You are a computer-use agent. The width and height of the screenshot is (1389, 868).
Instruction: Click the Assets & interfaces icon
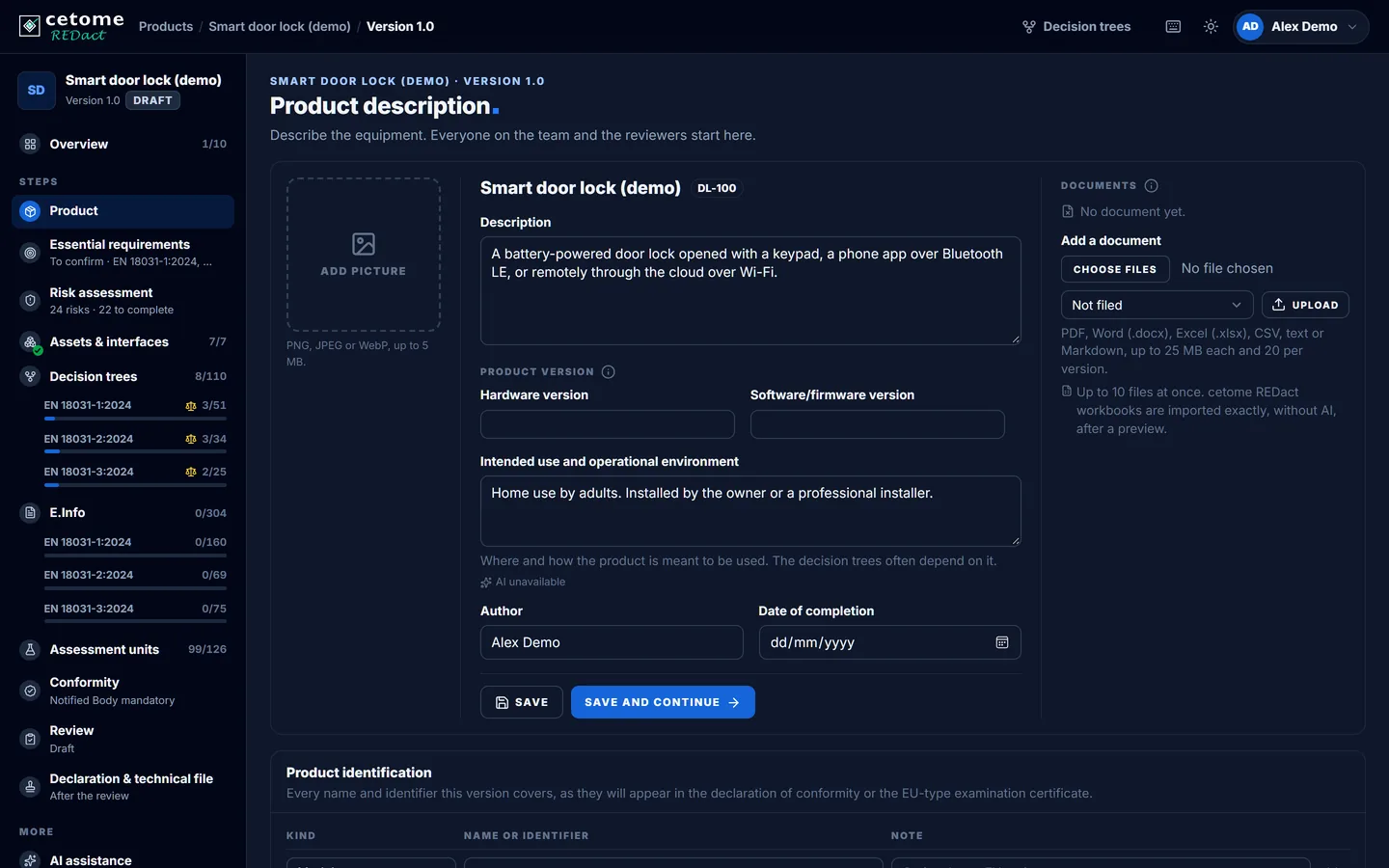pyautogui.click(x=31, y=342)
